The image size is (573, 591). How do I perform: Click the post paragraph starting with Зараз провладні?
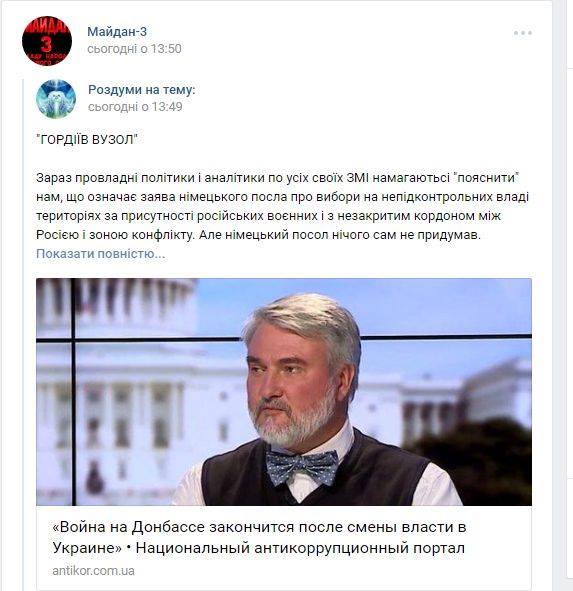click(283, 206)
